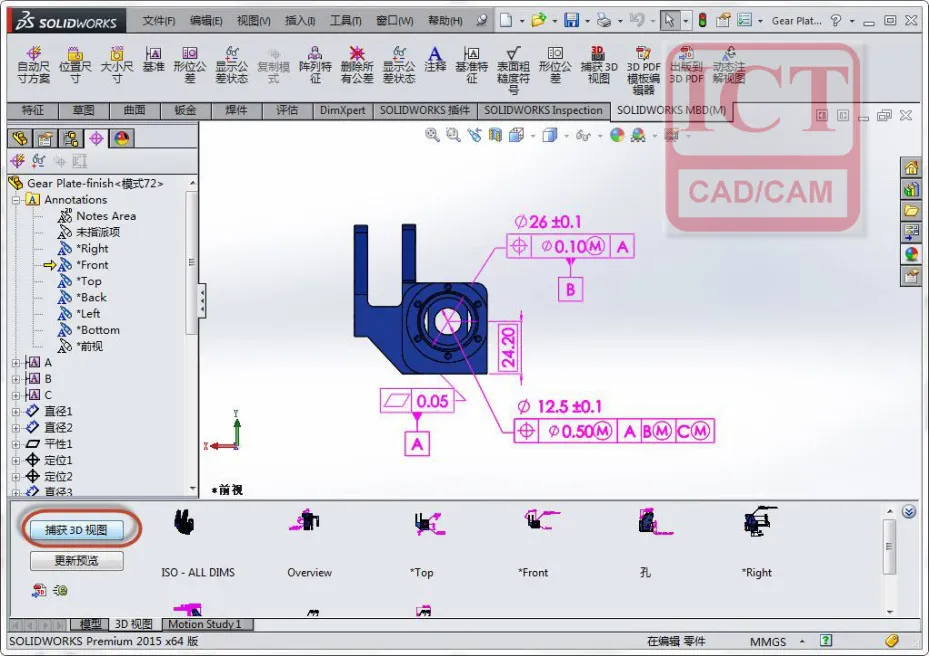The image size is (929, 656).
Task: Toggle the left panel collapse handle
Action: [x=202, y=301]
